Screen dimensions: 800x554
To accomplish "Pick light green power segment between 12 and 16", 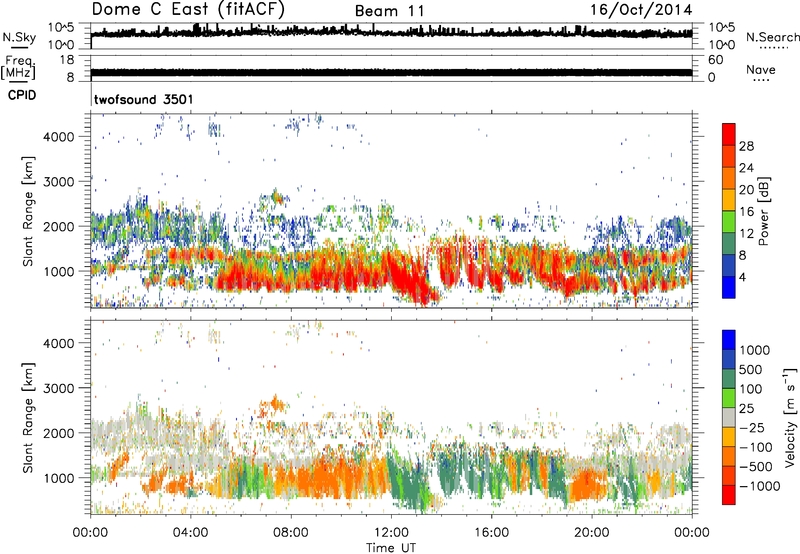I will (x=729, y=221).
